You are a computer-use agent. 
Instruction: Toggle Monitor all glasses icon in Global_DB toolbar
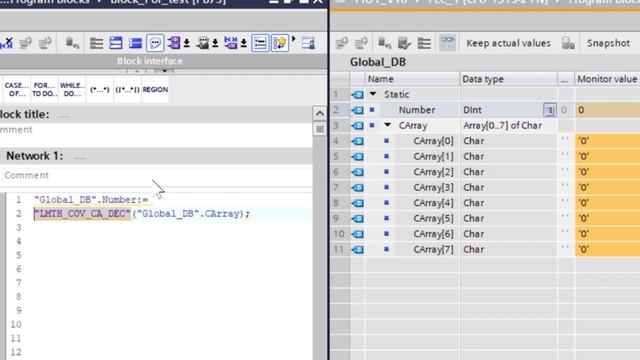448,43
